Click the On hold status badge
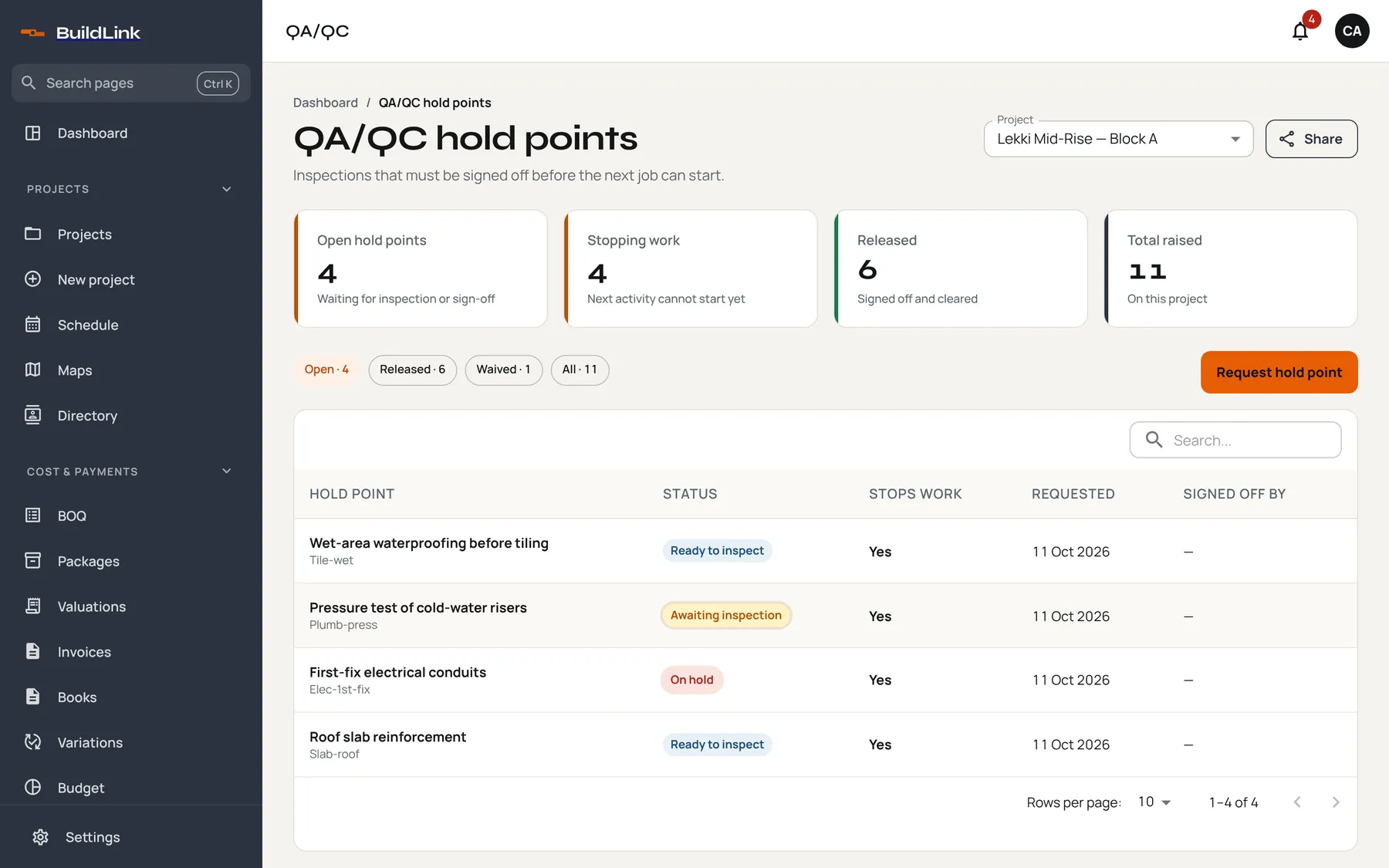 [x=691, y=680]
